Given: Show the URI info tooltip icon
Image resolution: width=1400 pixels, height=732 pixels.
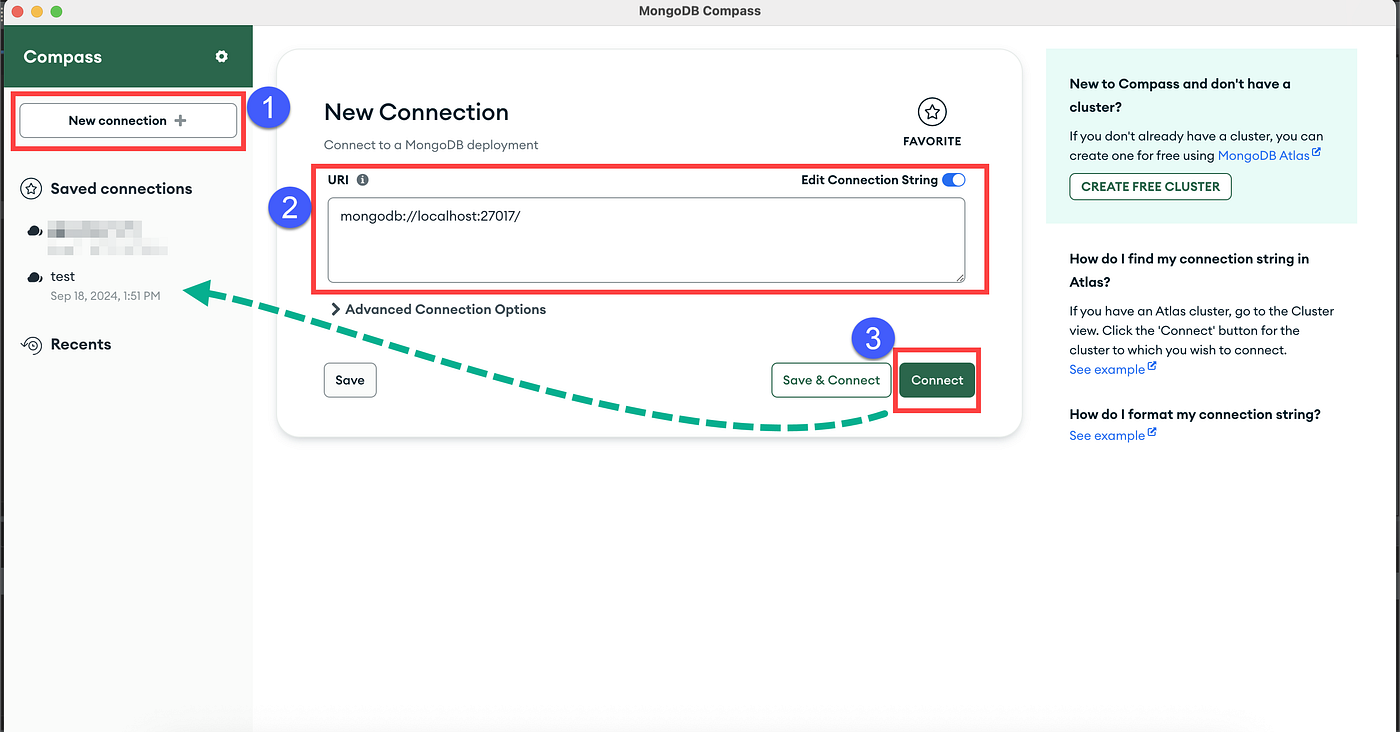Looking at the screenshot, I should click(x=363, y=180).
